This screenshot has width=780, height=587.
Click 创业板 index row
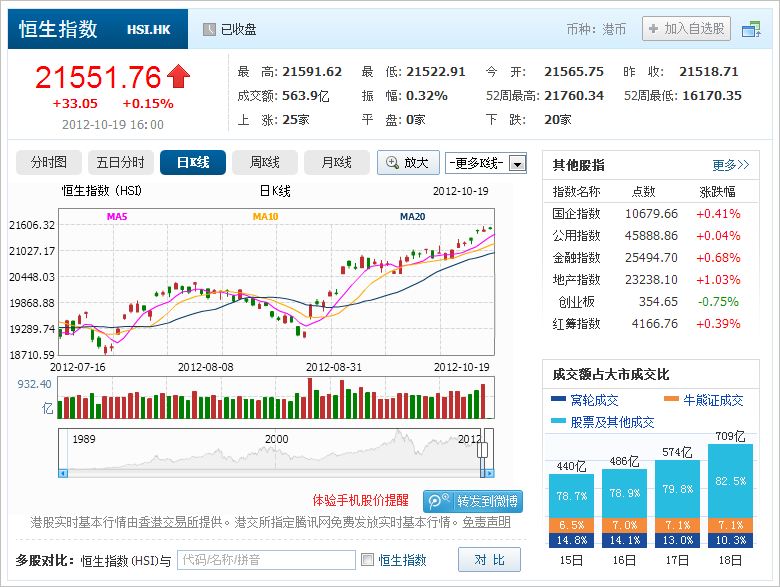(651, 301)
